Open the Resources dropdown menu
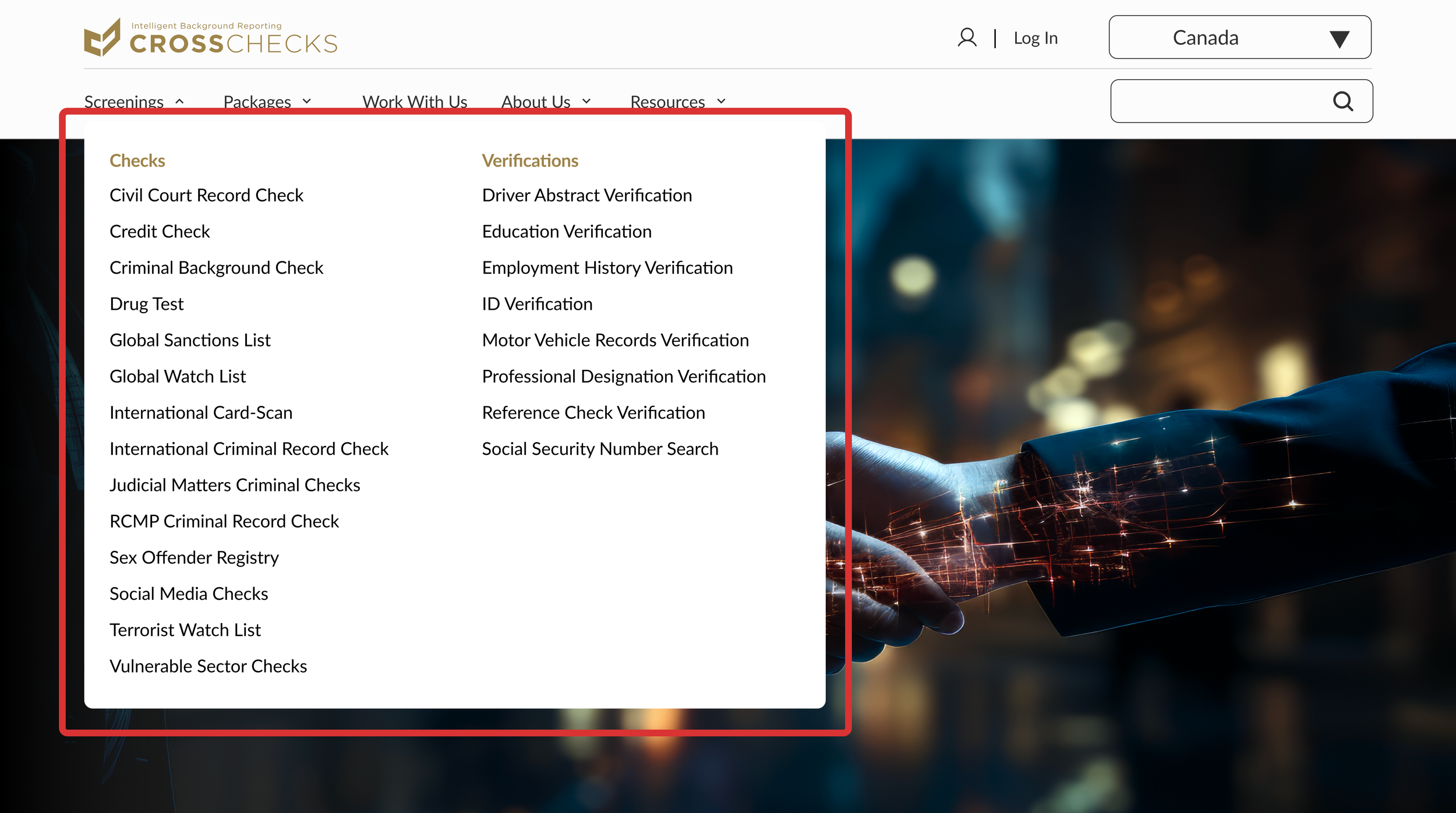 678,101
